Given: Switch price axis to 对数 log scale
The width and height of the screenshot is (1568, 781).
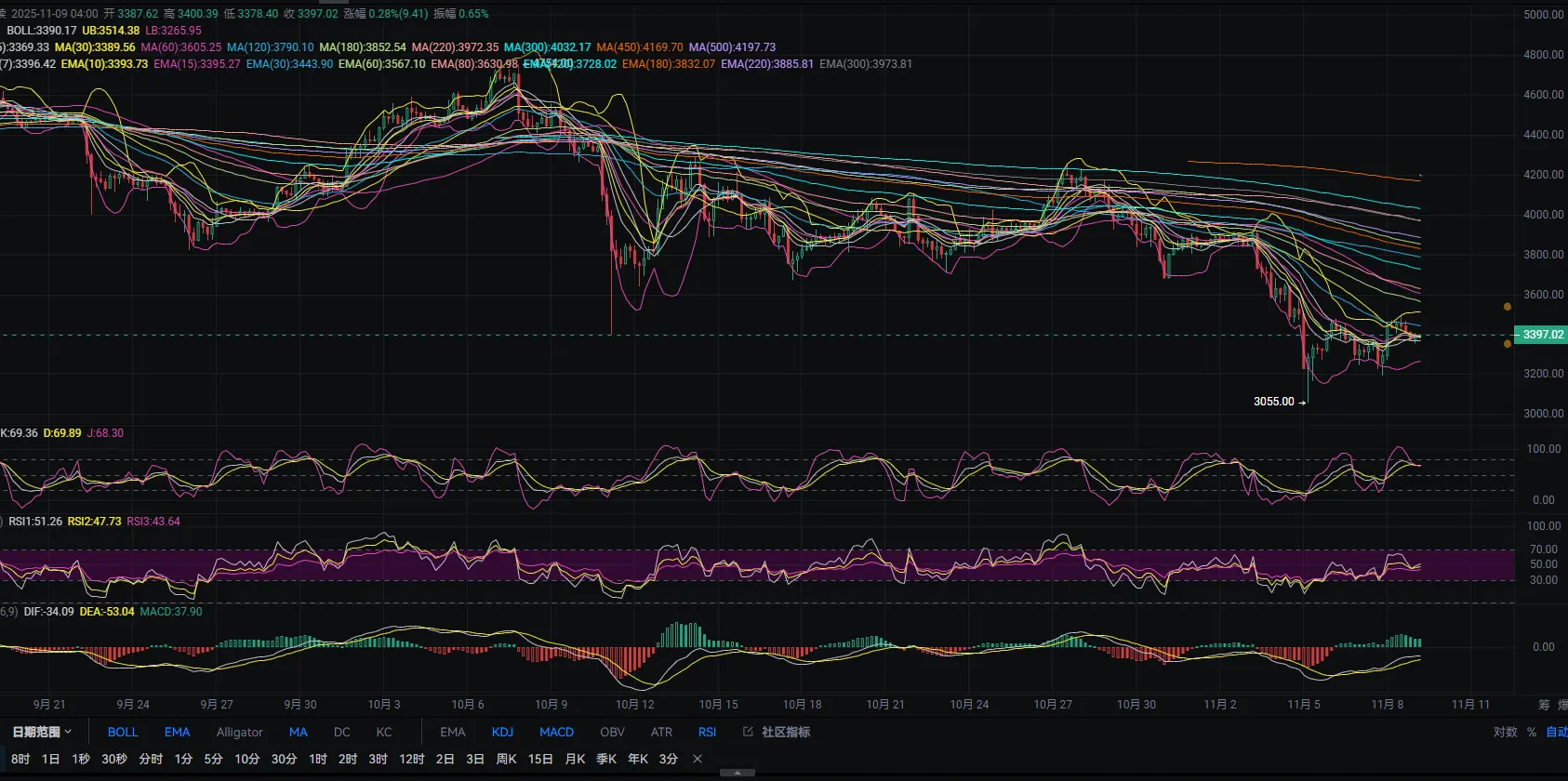Looking at the screenshot, I should (1505, 732).
